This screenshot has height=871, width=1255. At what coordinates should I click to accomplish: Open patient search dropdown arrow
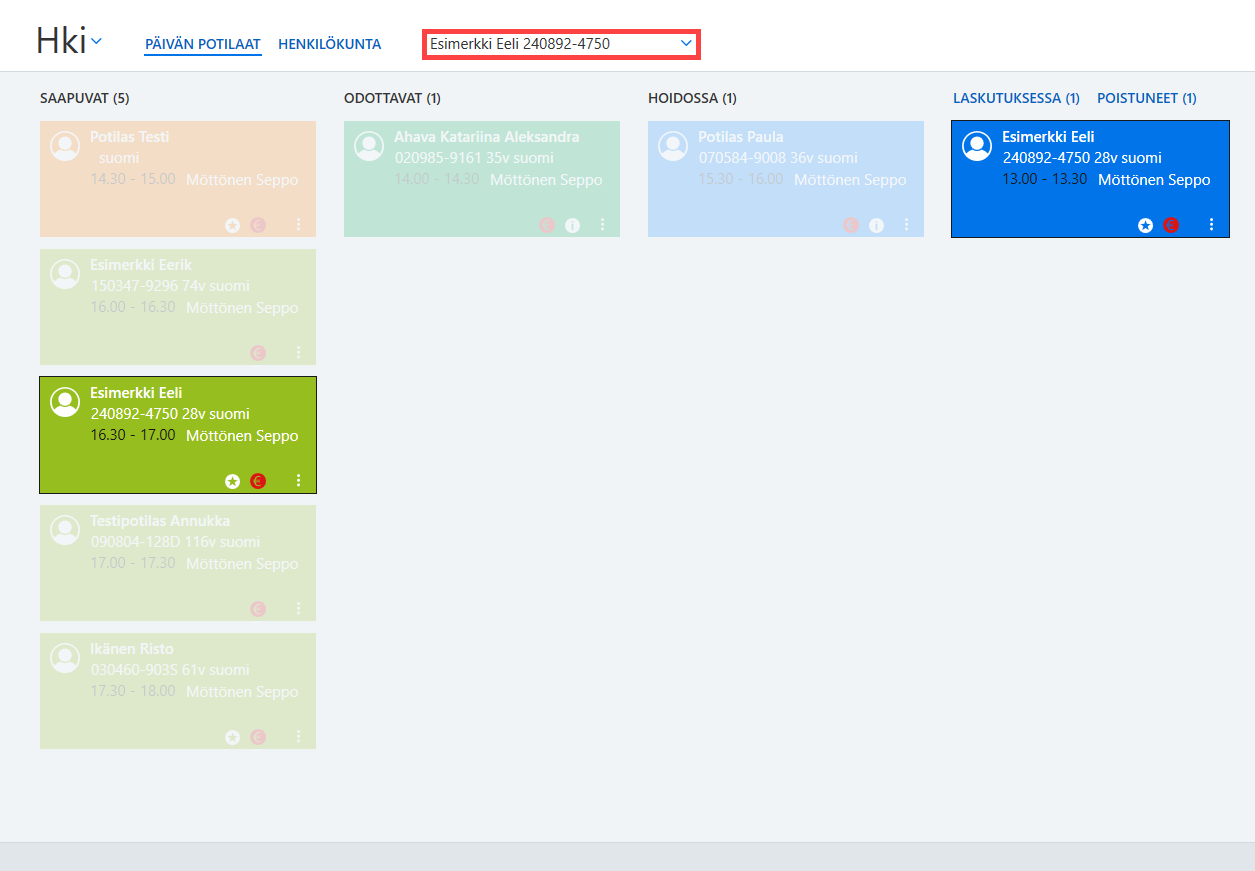click(686, 44)
